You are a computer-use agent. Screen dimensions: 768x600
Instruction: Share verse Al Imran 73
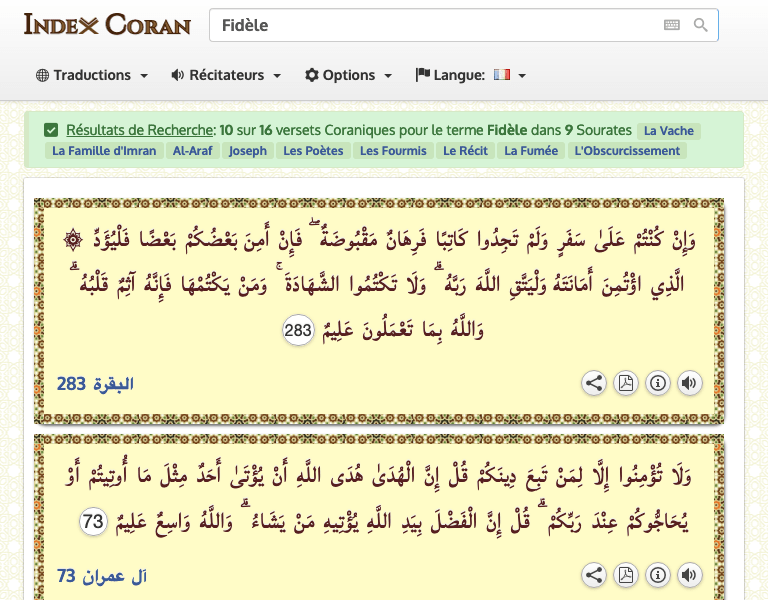point(594,575)
